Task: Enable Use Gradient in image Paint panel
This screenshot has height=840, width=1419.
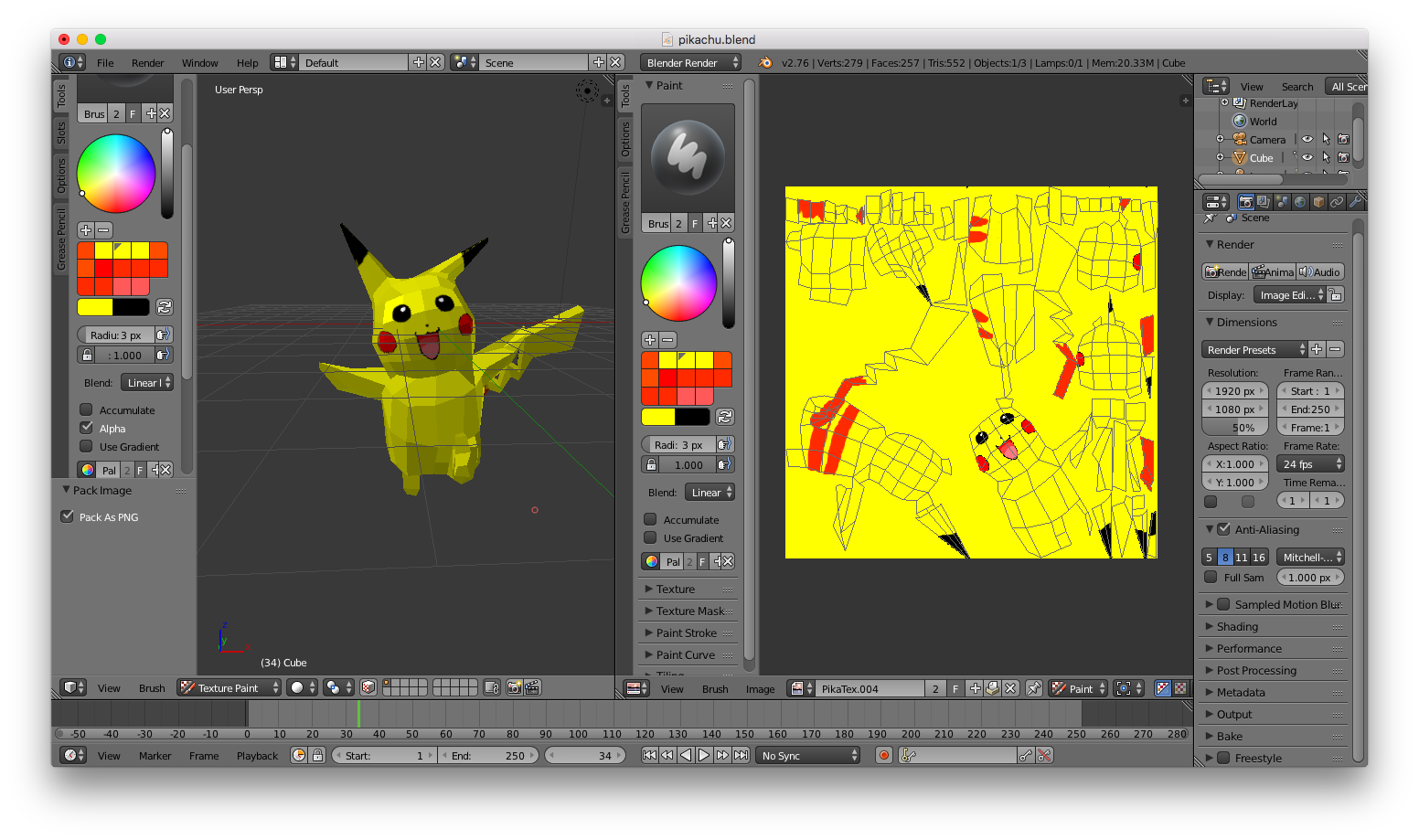Action: click(x=650, y=537)
